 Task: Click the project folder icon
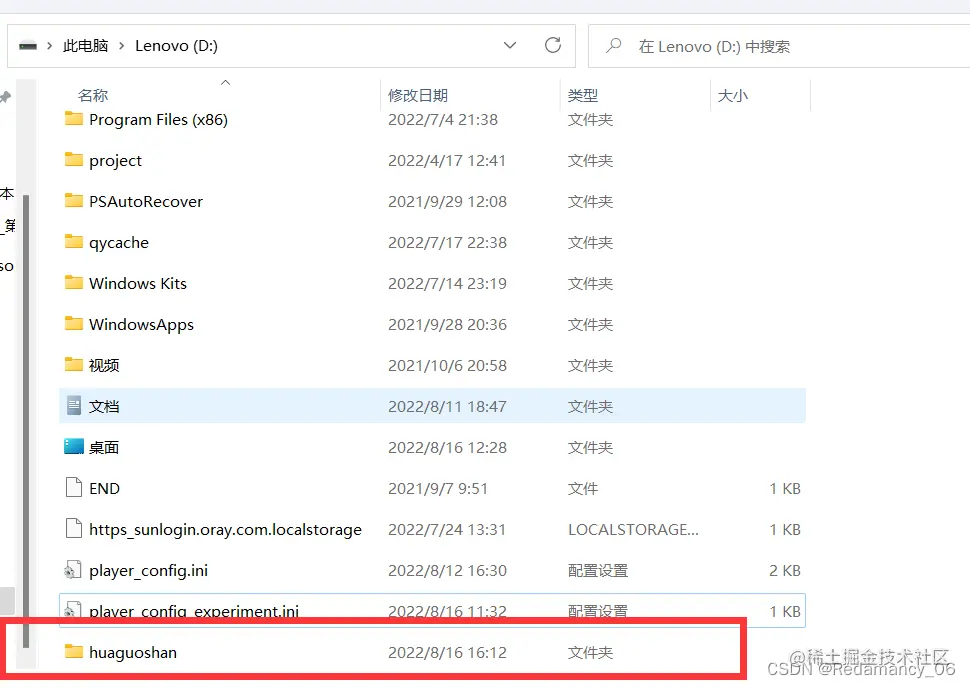(74, 160)
